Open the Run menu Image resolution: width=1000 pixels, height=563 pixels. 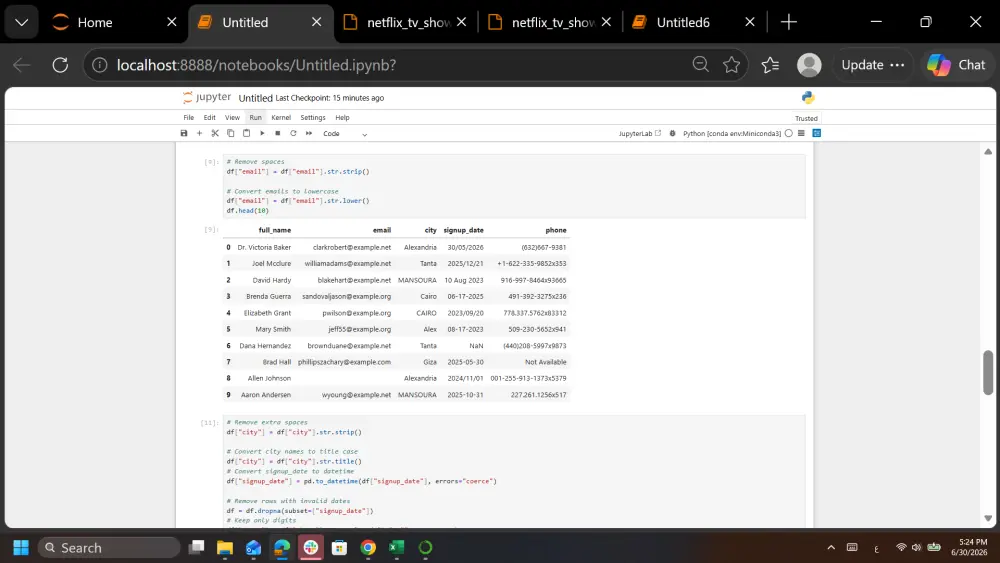point(256,118)
